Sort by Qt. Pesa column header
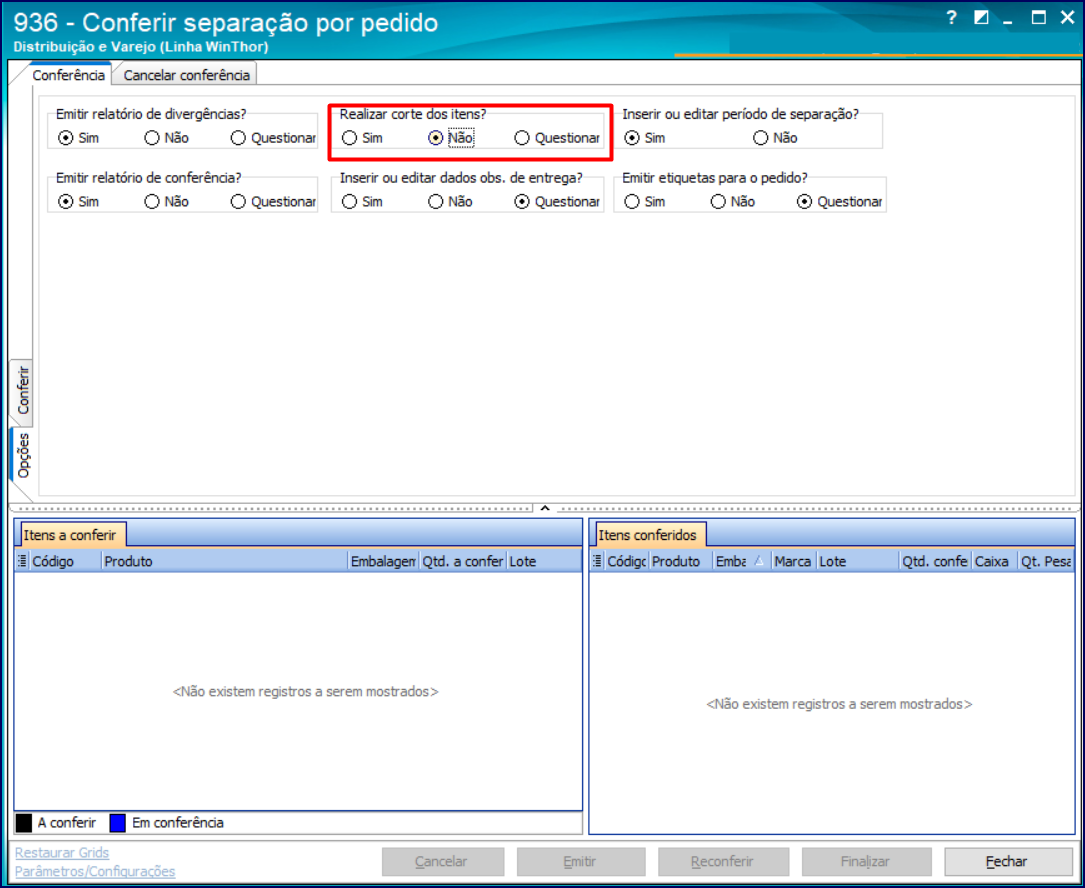 [x=1046, y=561]
